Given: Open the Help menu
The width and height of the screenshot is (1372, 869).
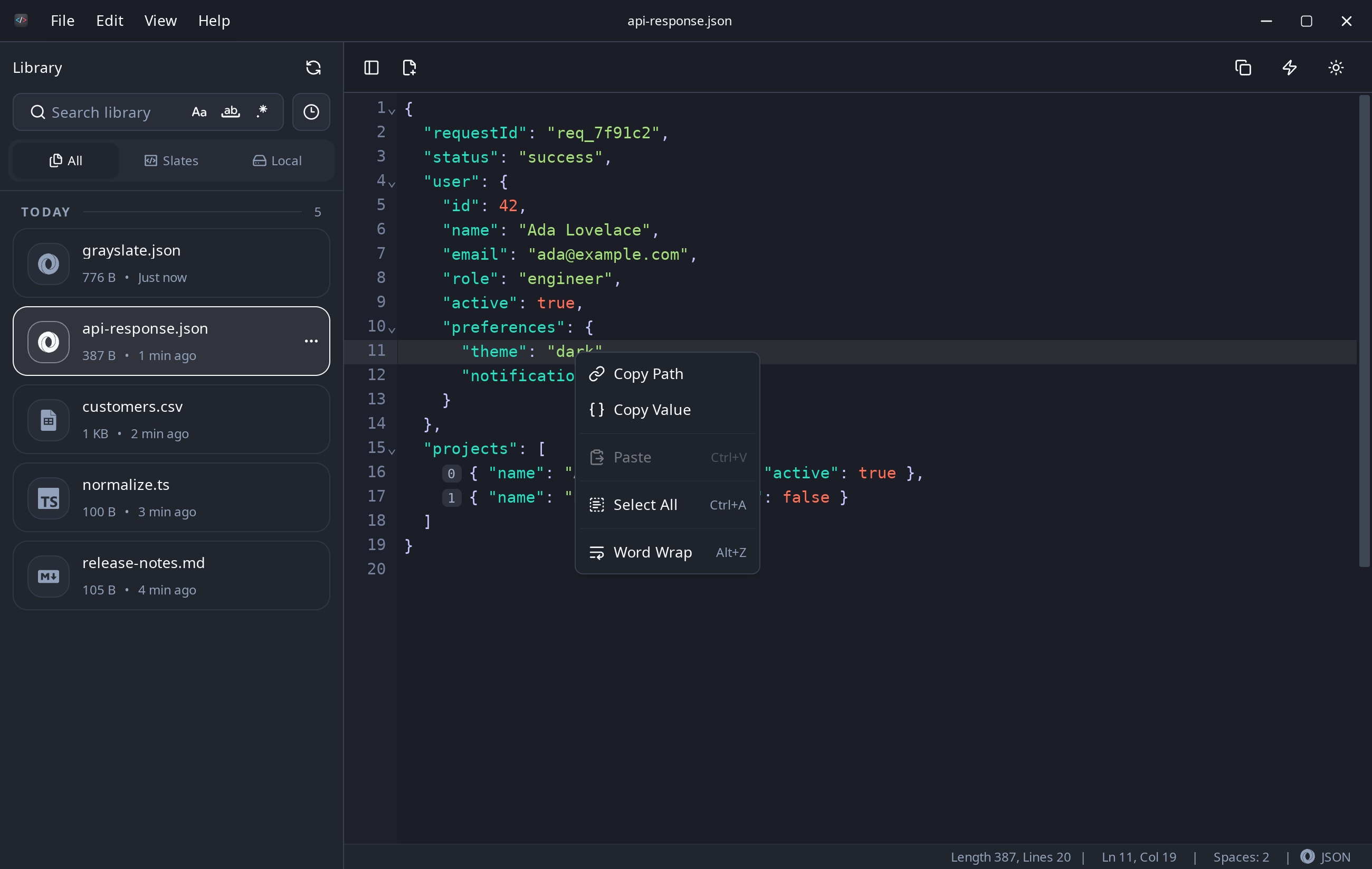Looking at the screenshot, I should pos(214,21).
